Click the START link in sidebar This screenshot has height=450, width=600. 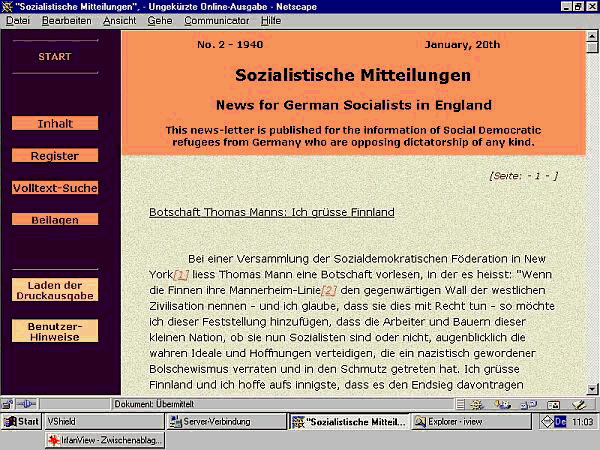[55, 57]
